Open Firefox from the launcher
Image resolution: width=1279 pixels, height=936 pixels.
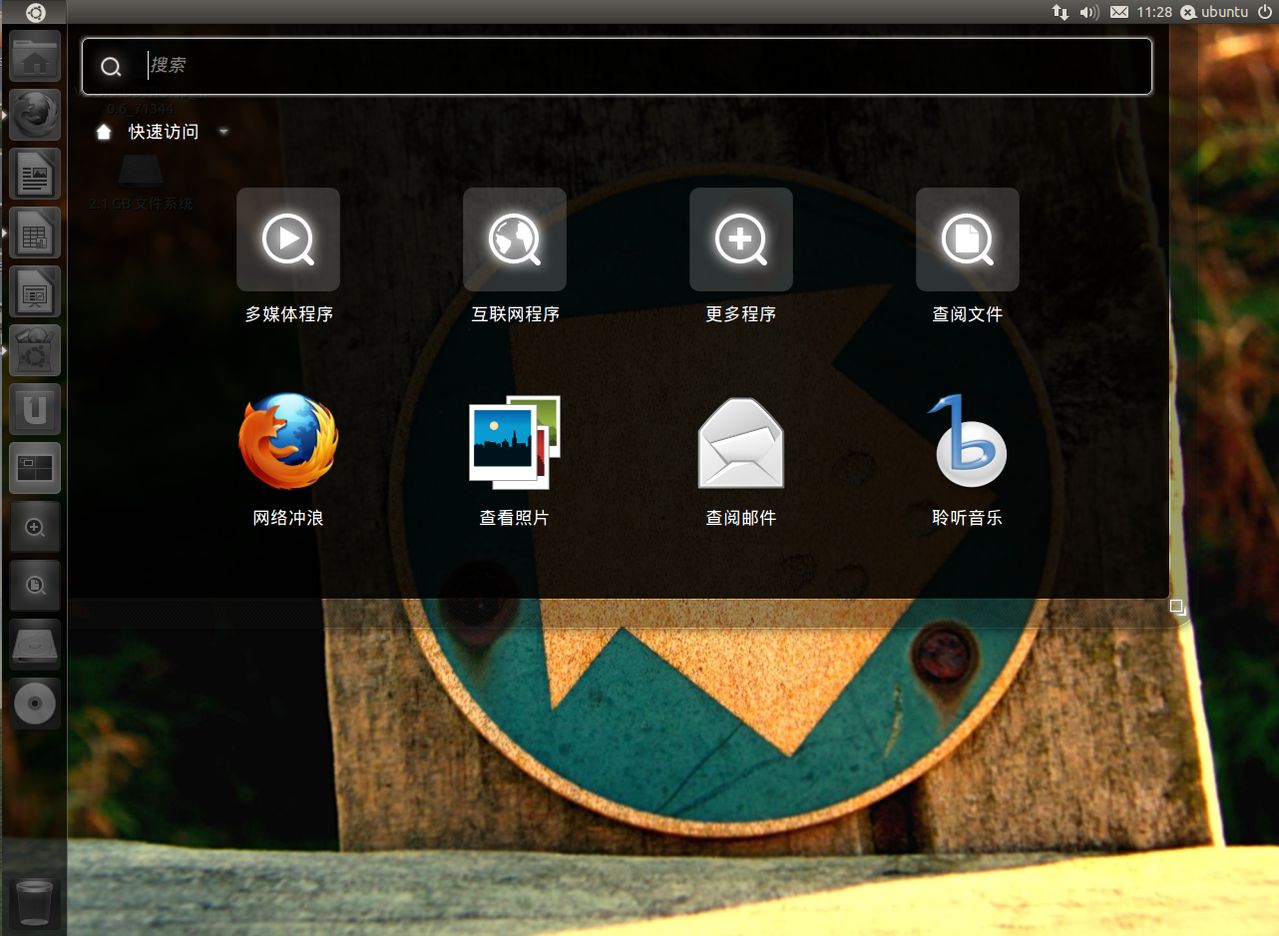coord(35,115)
